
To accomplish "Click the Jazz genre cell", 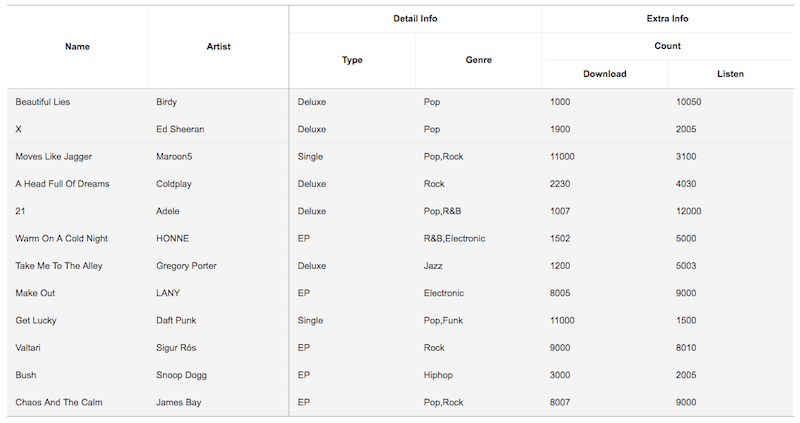I will click(x=434, y=266).
